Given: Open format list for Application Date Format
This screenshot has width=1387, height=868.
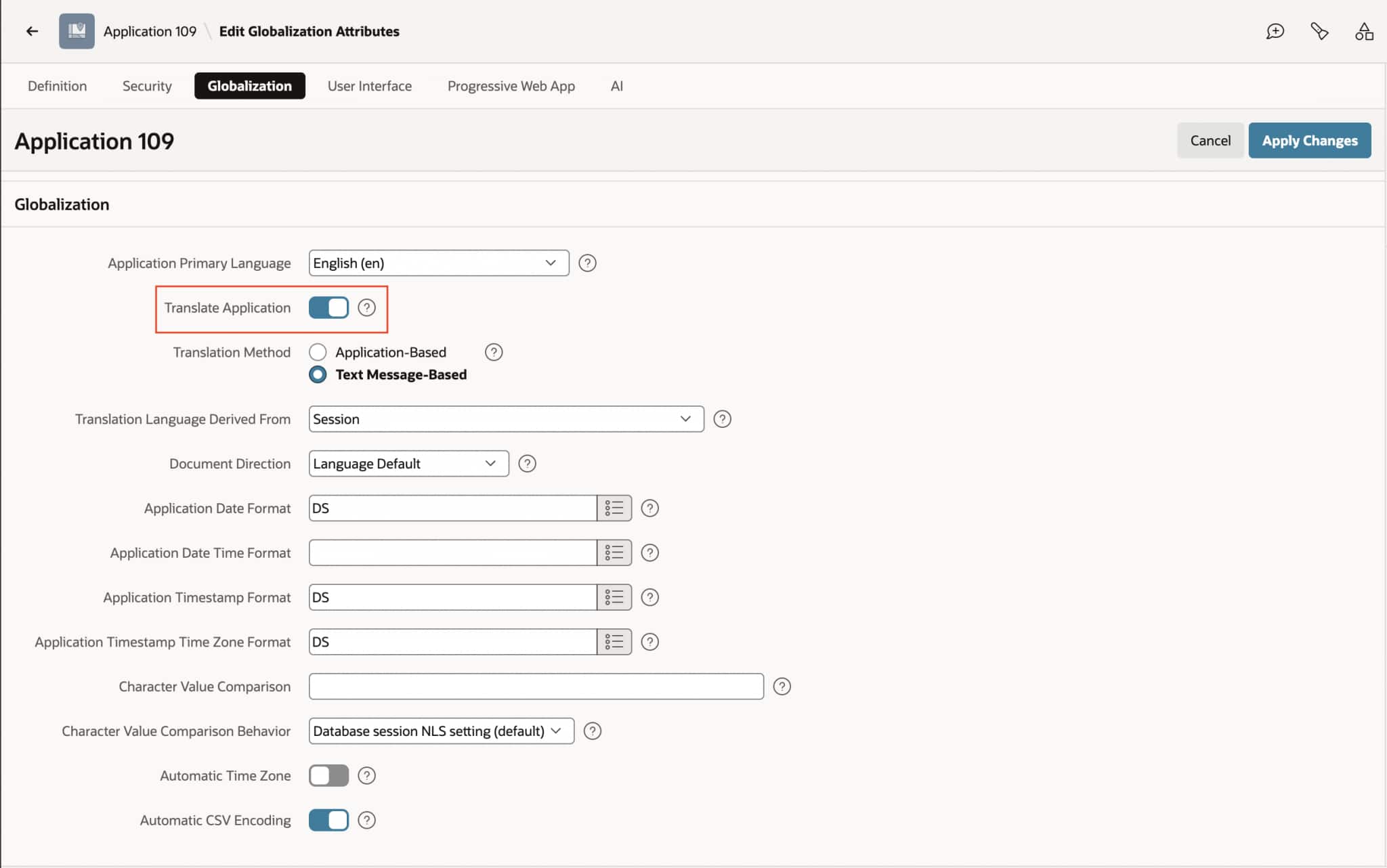Looking at the screenshot, I should point(614,508).
